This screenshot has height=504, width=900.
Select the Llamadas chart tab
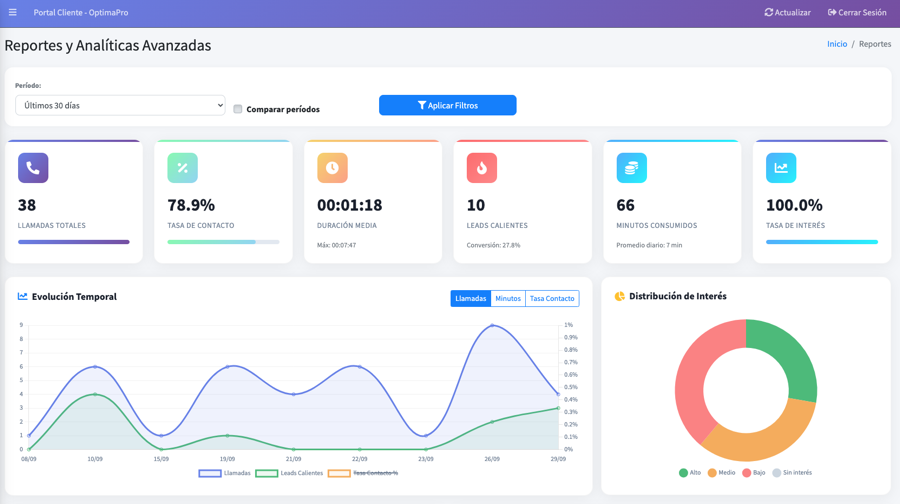[x=470, y=298]
